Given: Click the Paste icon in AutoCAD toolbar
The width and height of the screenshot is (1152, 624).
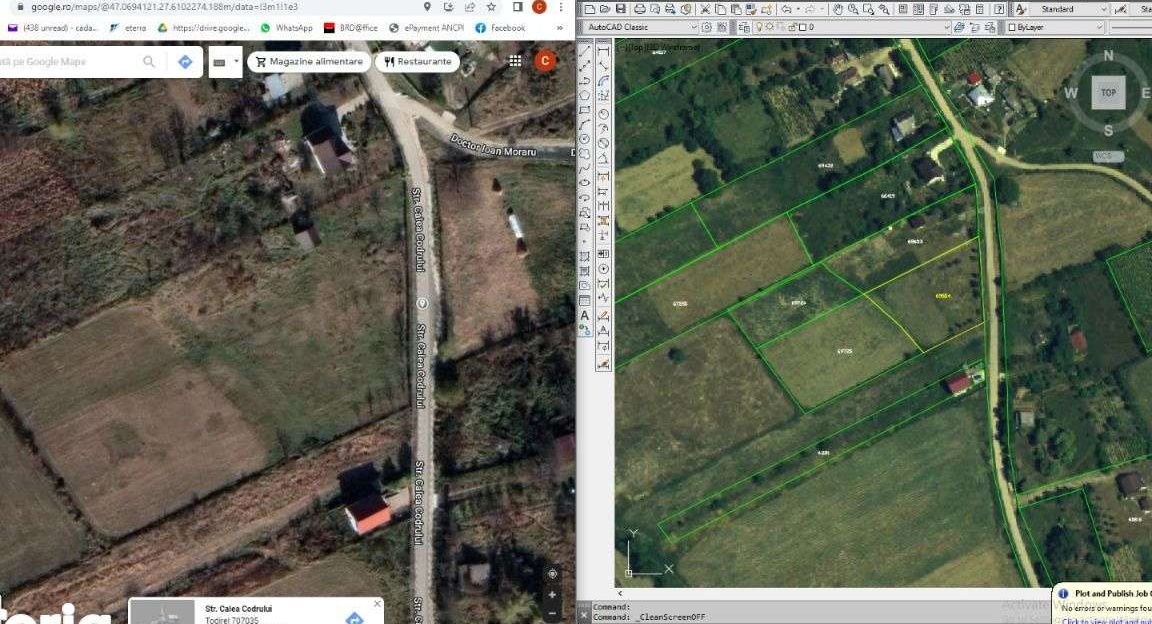Looking at the screenshot, I should pos(735,9).
